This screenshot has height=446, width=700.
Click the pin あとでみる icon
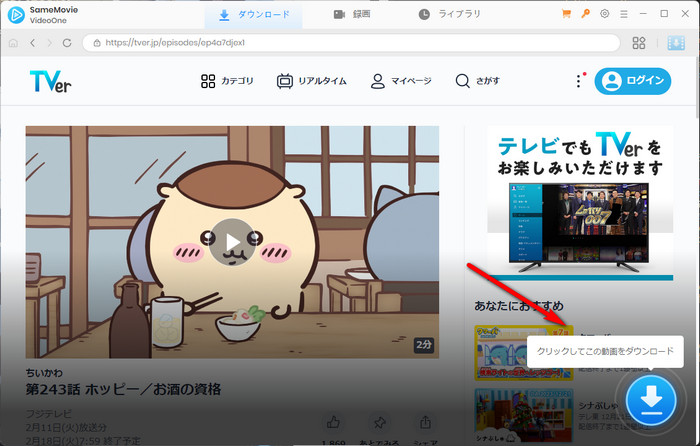(379, 422)
